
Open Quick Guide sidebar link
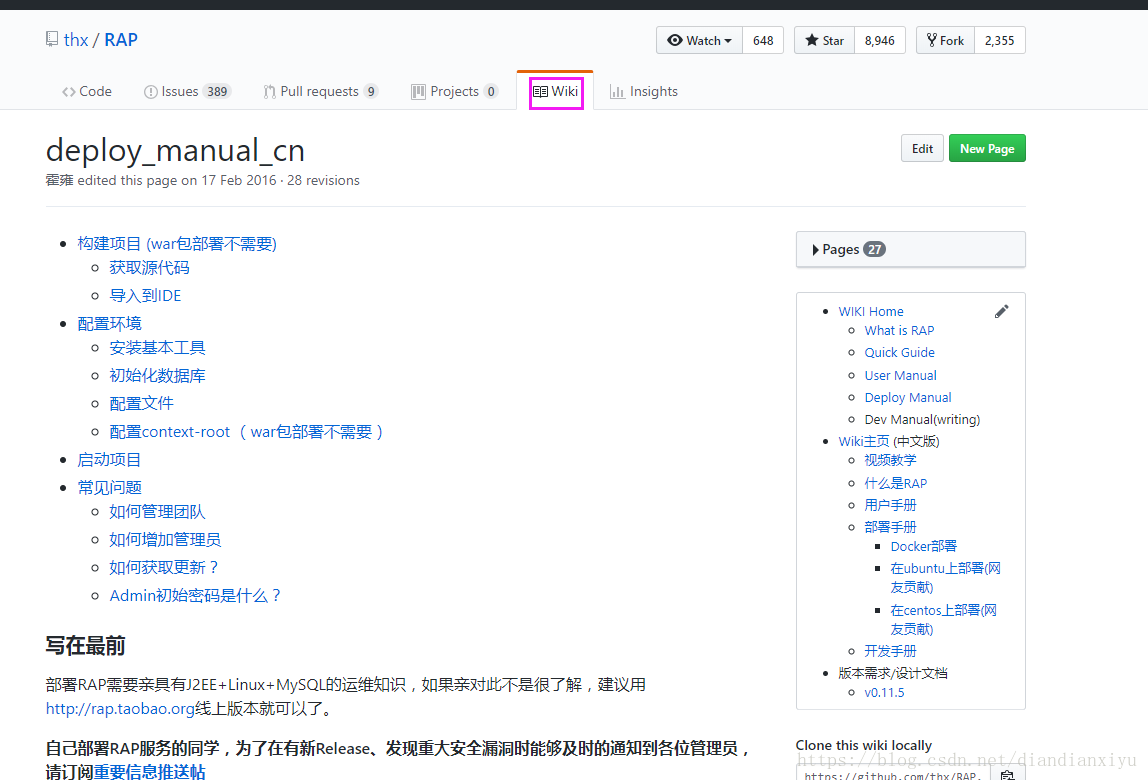coord(899,353)
